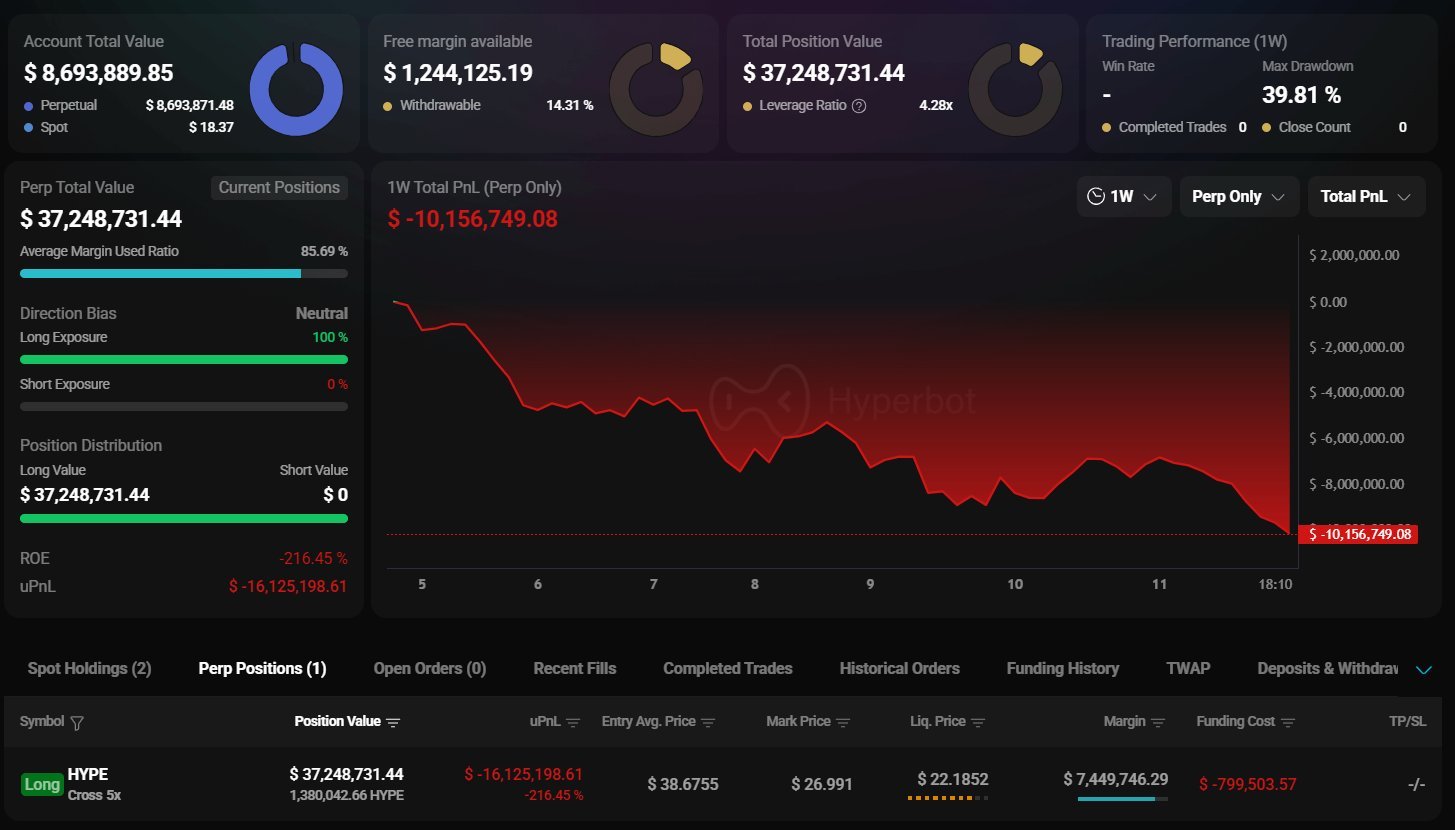Open the Open Orders (0) tab
1455x830 pixels.
[x=430, y=668]
